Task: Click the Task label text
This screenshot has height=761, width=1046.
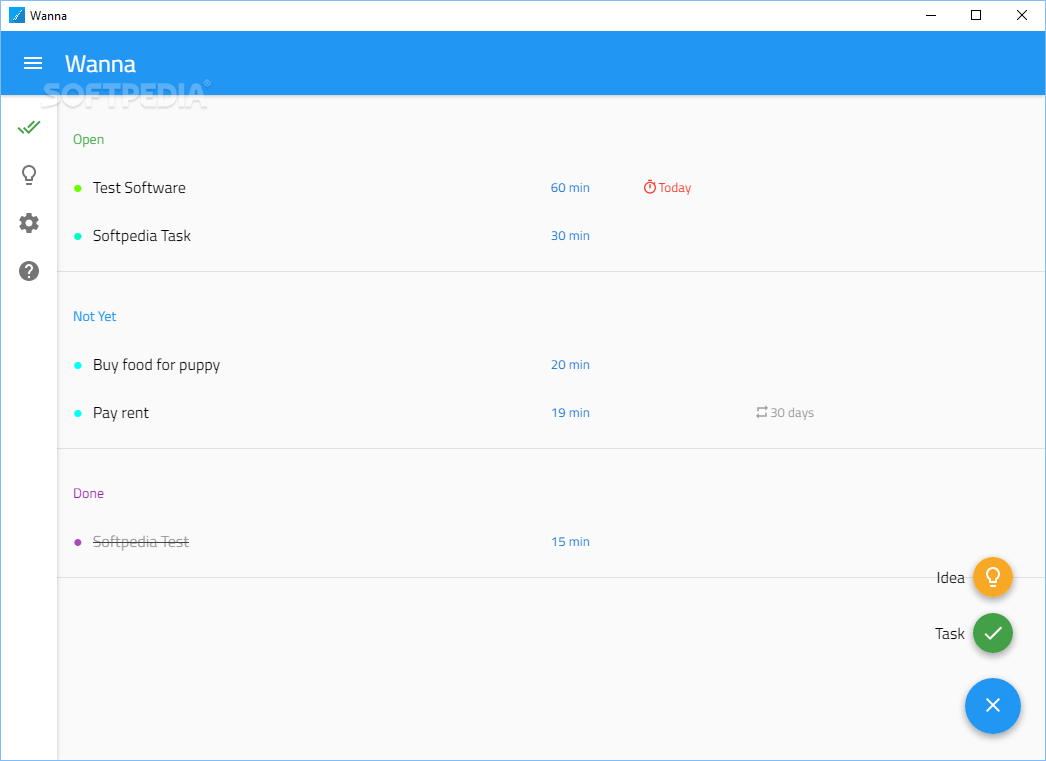Action: 950,634
